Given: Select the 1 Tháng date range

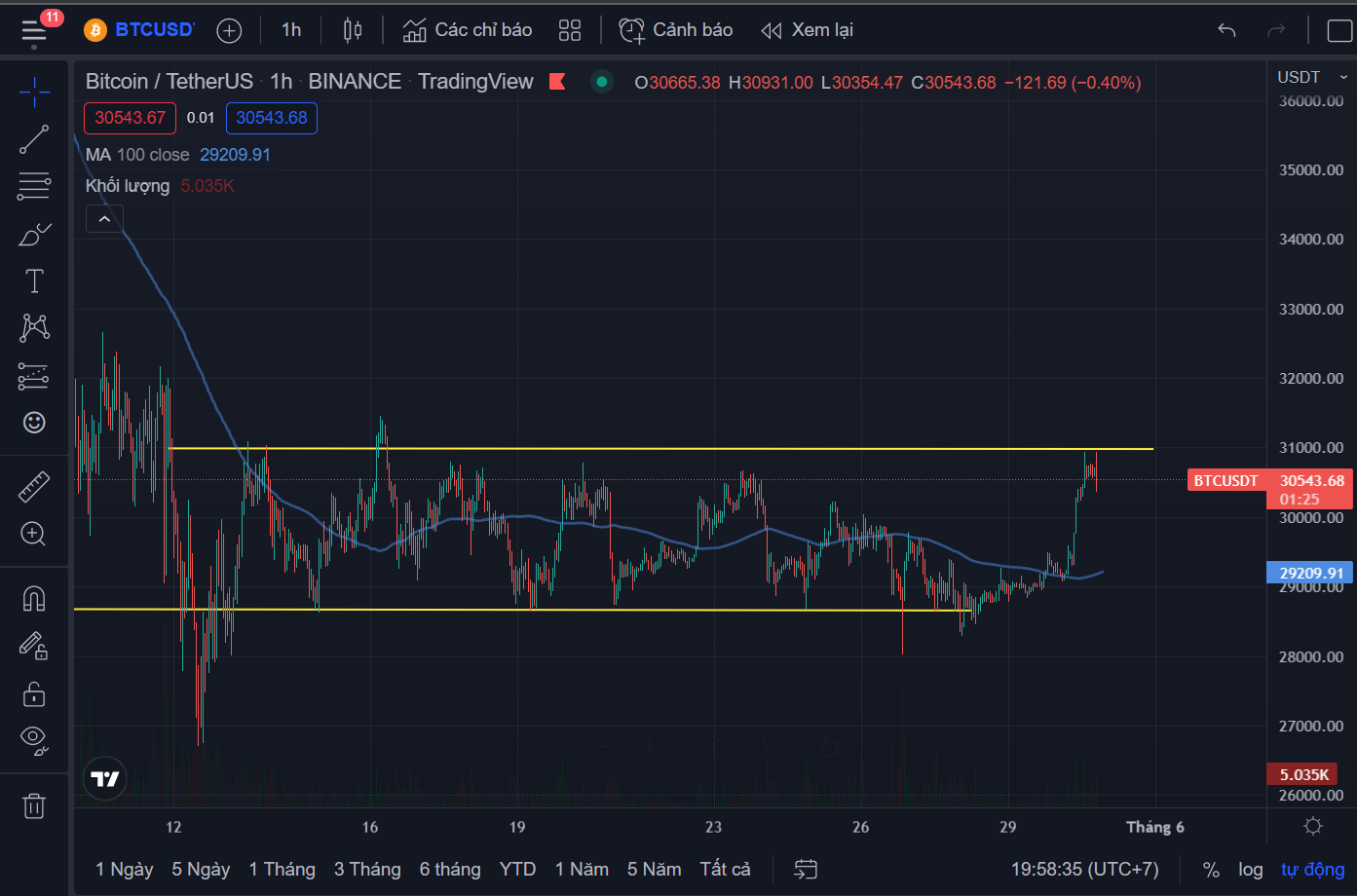Looking at the screenshot, I should [x=283, y=869].
